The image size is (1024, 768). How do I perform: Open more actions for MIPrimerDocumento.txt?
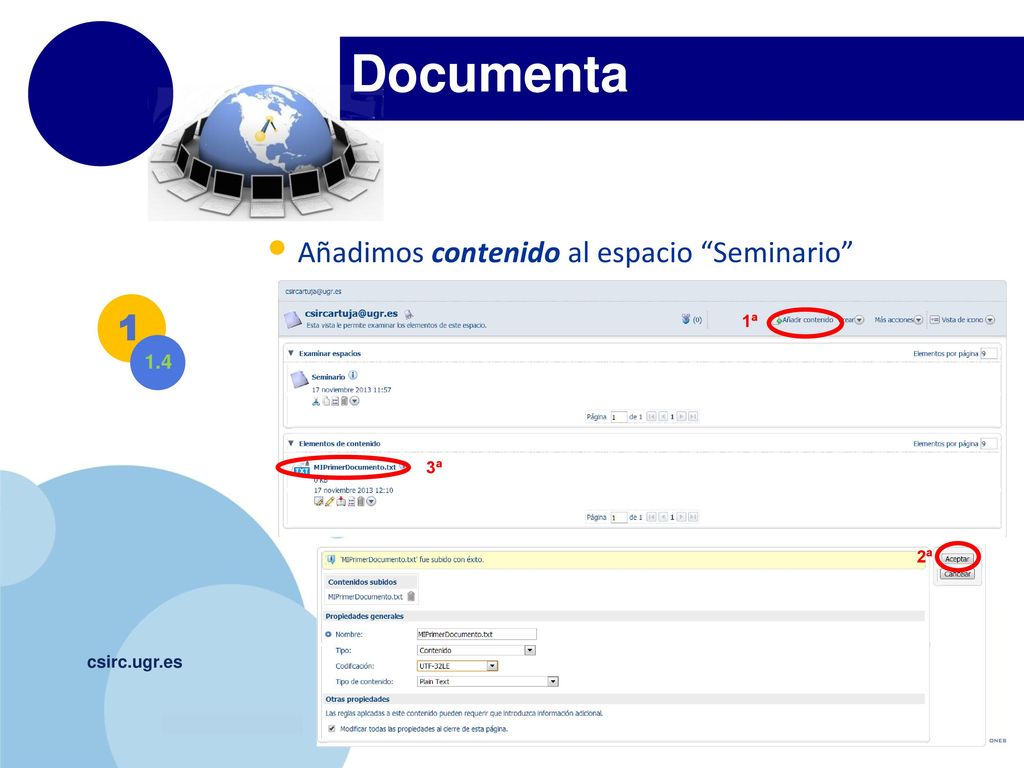(371, 502)
